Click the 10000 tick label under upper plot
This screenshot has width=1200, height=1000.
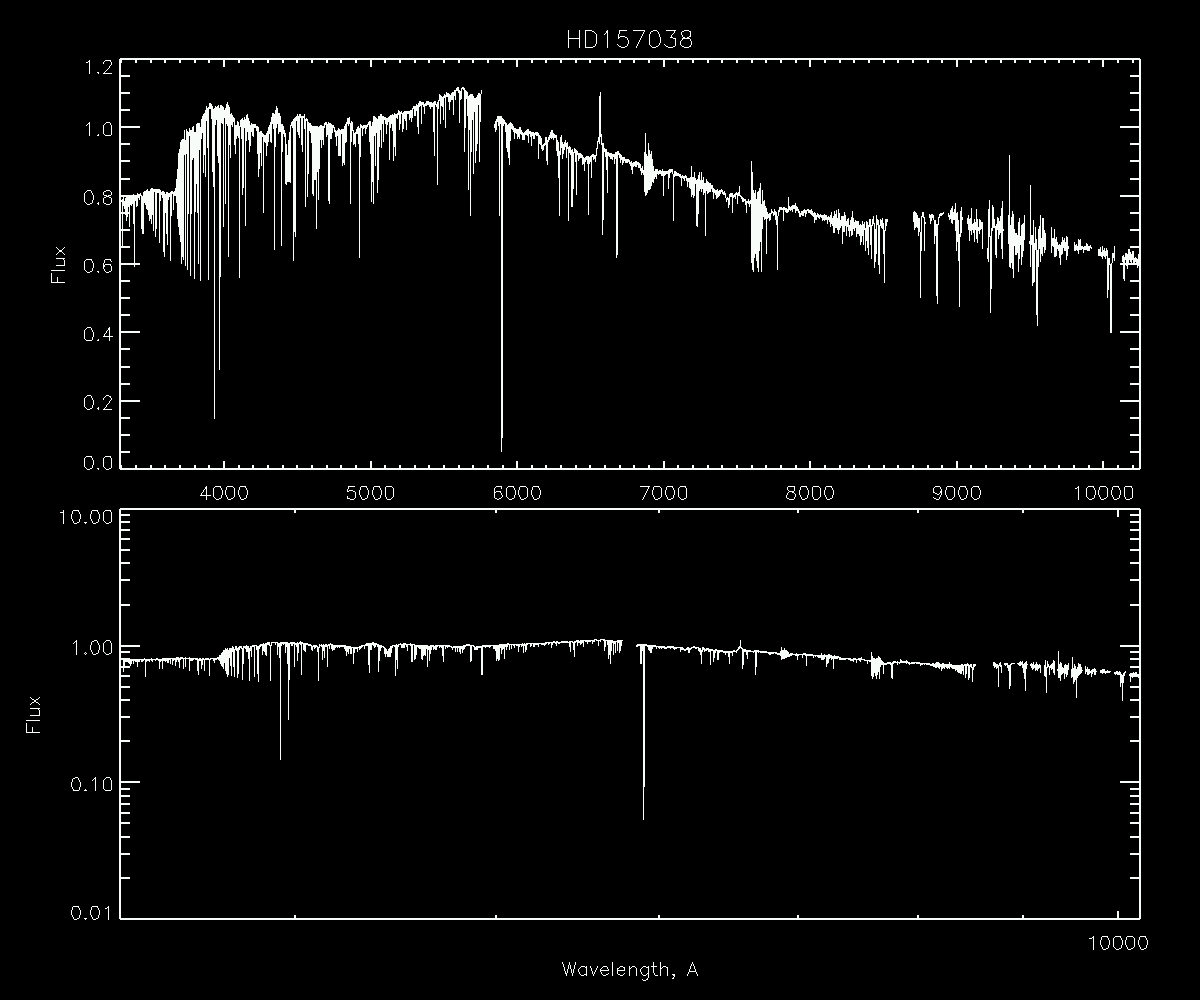point(1103,492)
